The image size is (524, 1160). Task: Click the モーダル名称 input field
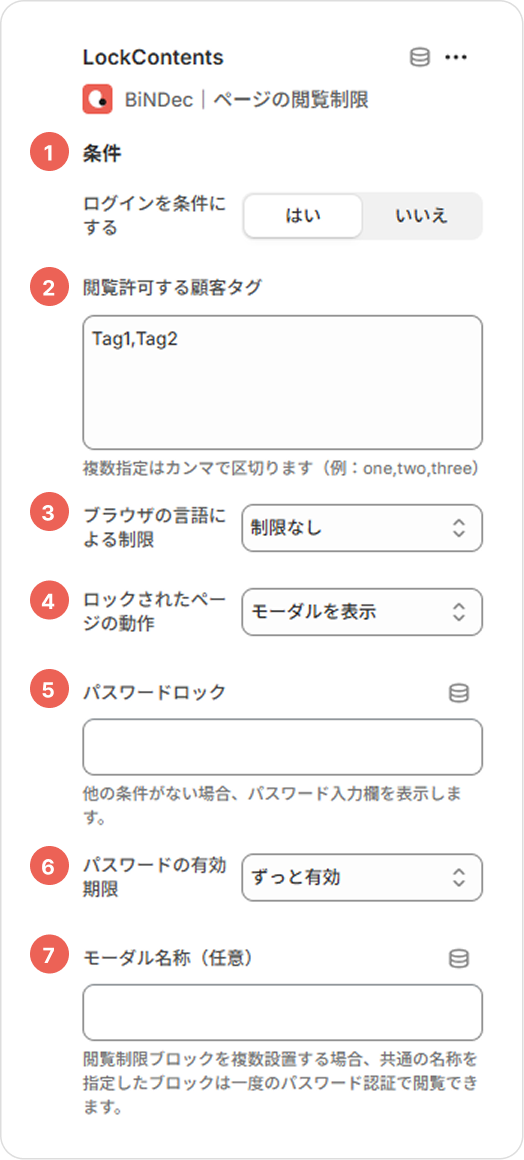(283, 1013)
